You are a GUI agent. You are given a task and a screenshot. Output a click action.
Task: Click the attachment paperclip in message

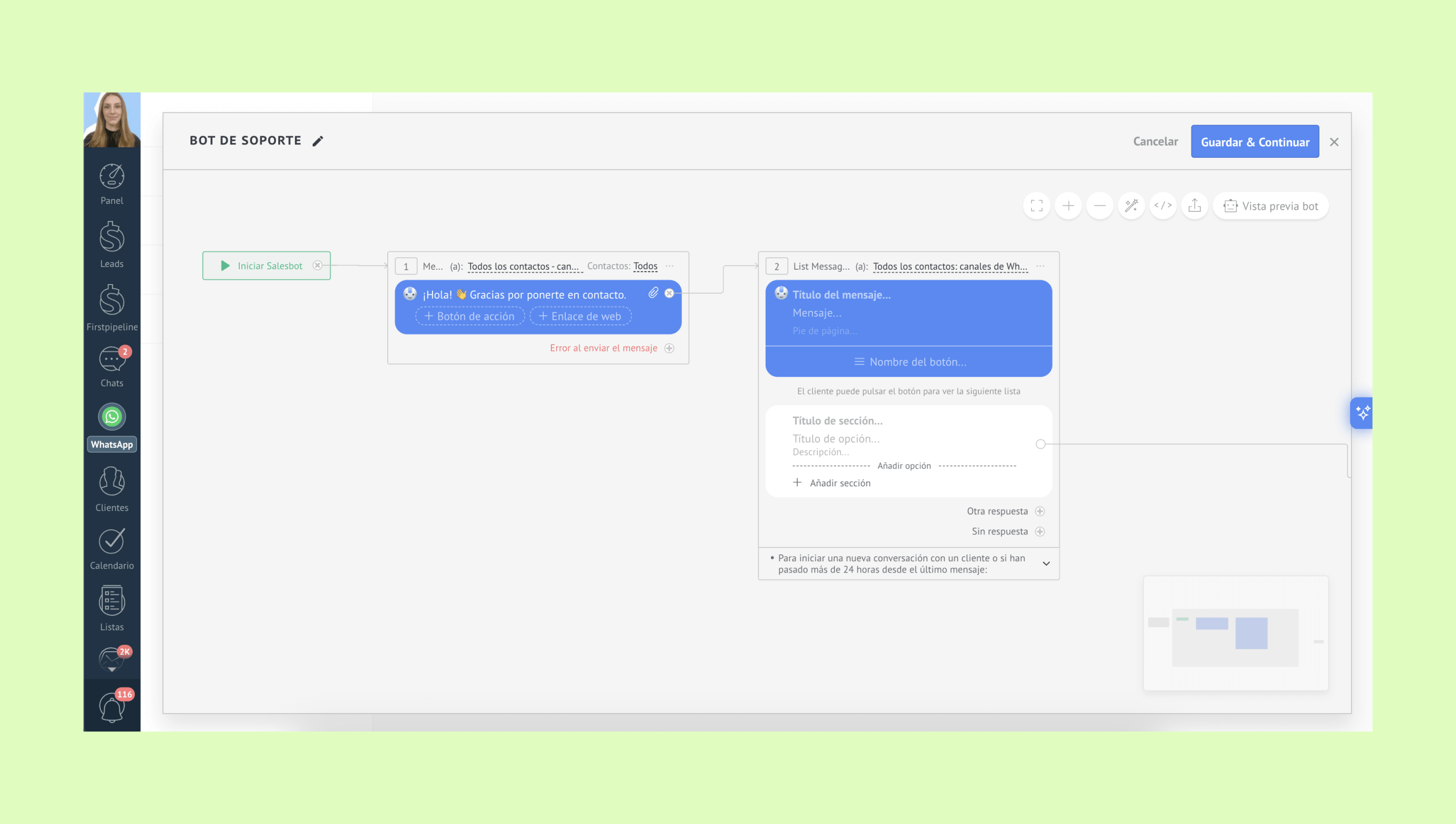pyautogui.click(x=653, y=293)
